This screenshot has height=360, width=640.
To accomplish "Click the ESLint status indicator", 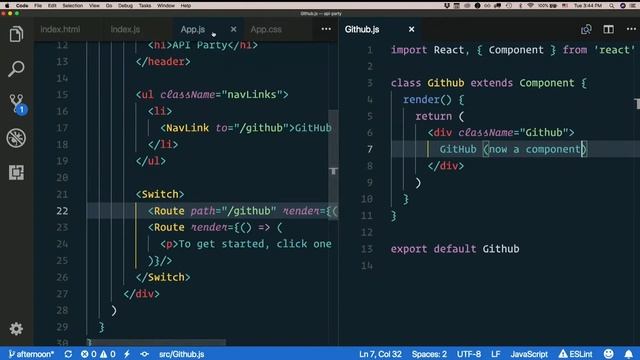I will (576, 354).
